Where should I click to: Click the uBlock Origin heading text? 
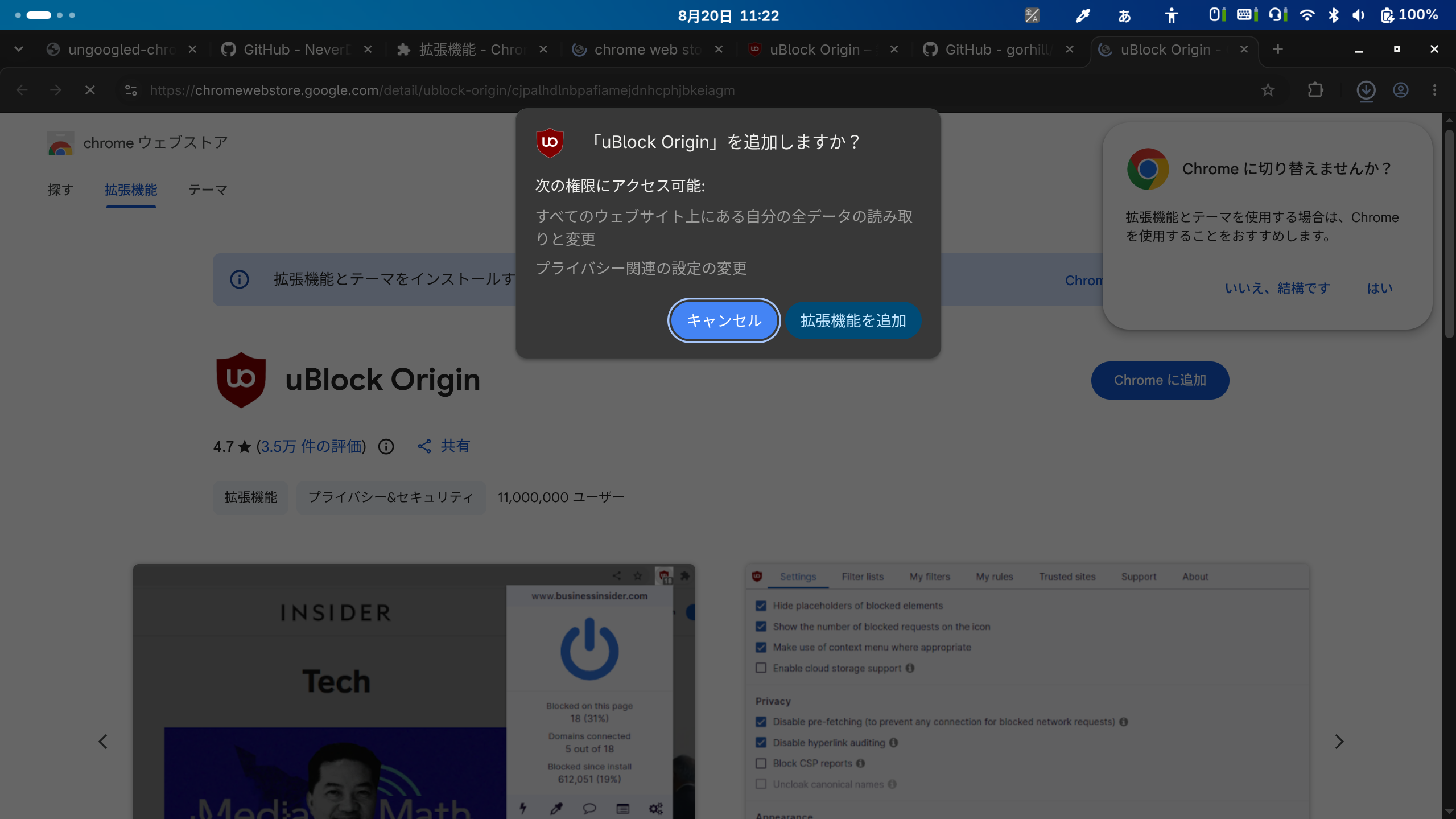pos(382,380)
